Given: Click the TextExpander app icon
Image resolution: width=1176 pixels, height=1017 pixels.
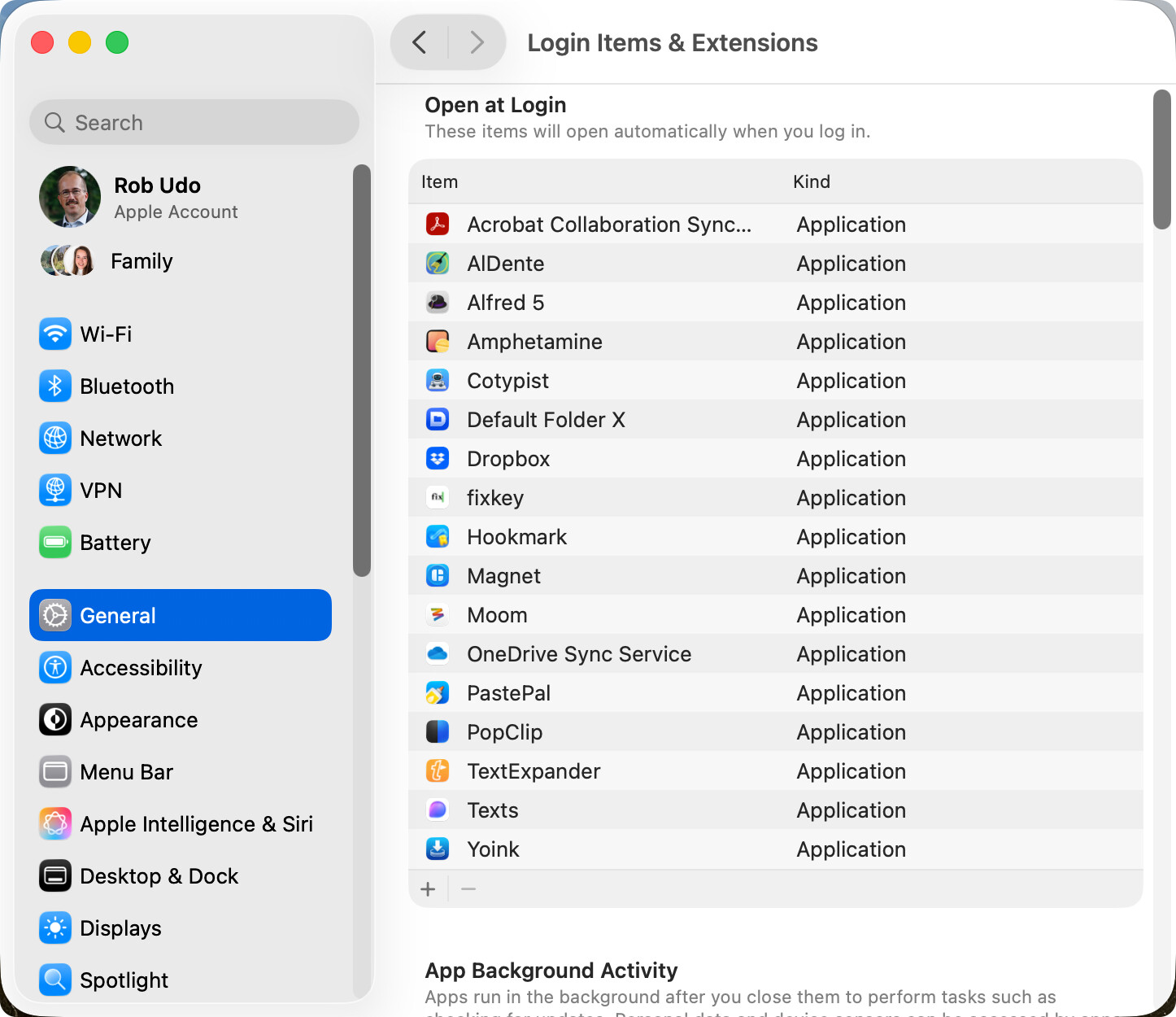Looking at the screenshot, I should (438, 771).
